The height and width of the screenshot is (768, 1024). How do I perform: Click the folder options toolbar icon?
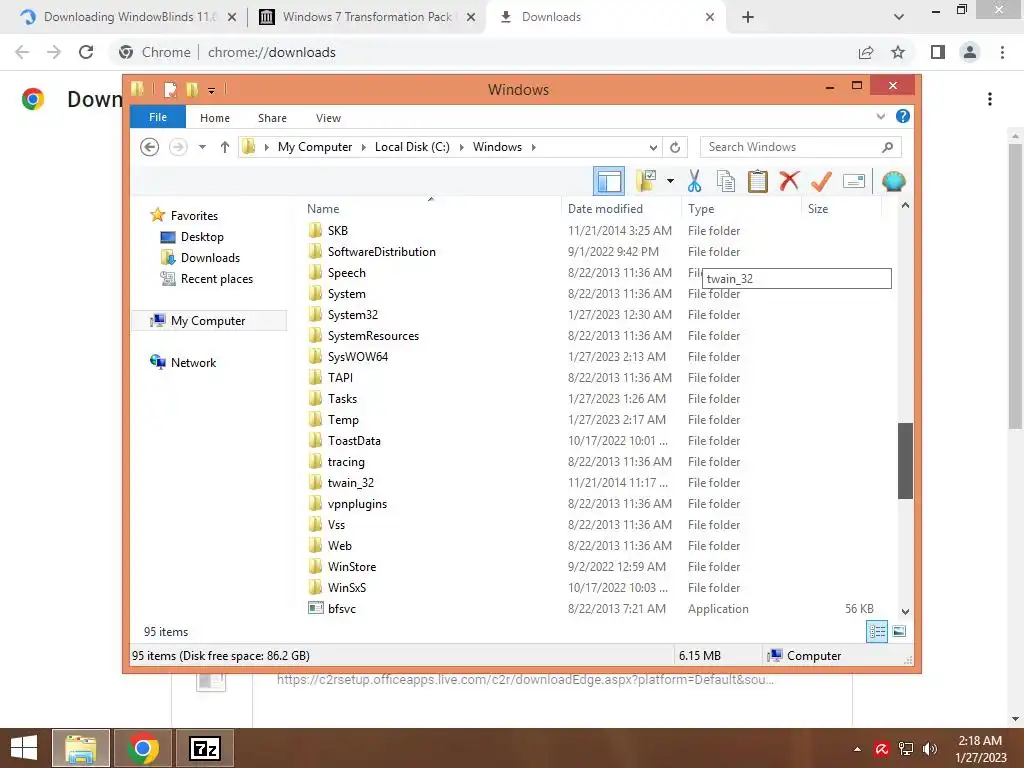[x=647, y=181]
